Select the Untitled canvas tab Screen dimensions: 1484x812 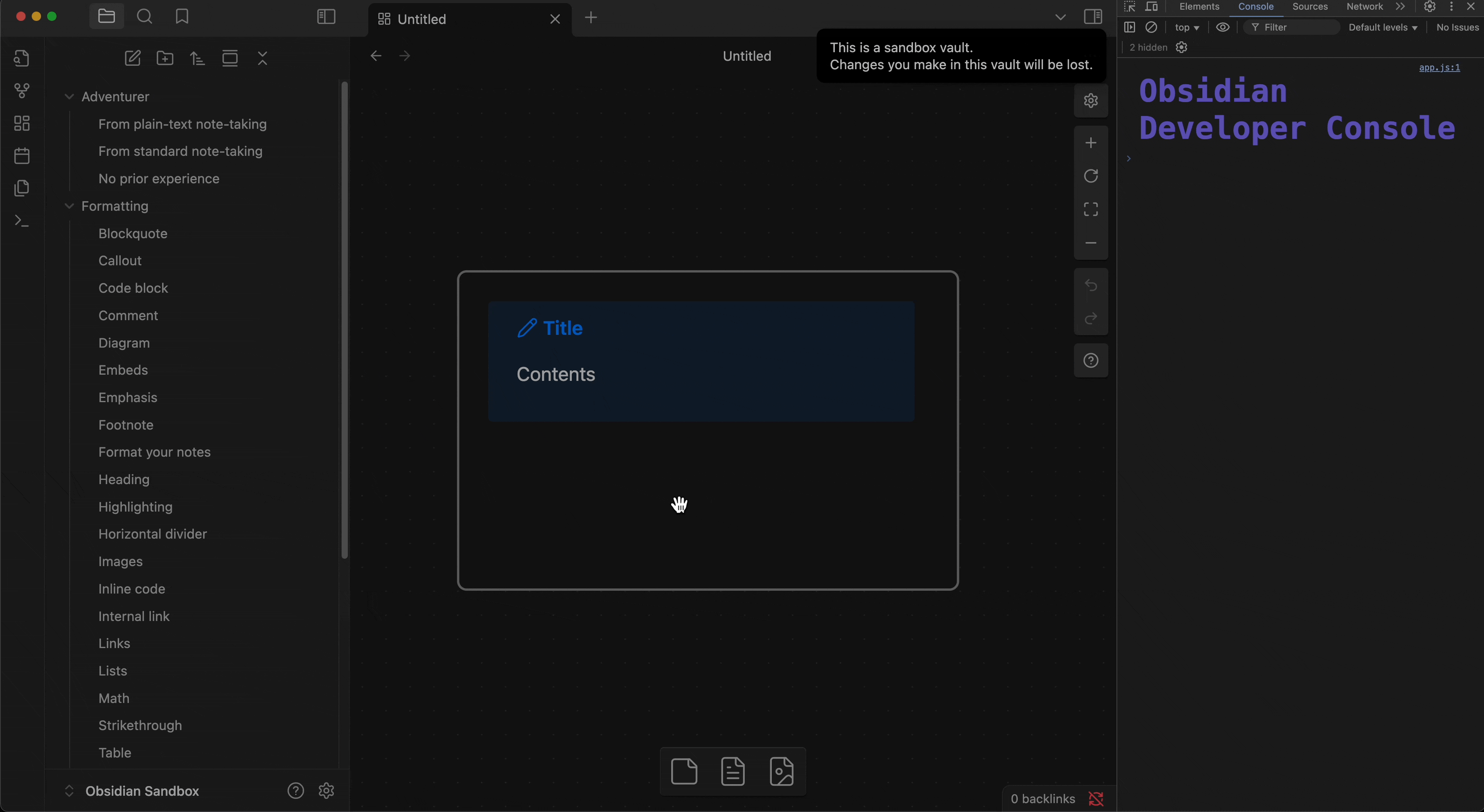point(470,19)
